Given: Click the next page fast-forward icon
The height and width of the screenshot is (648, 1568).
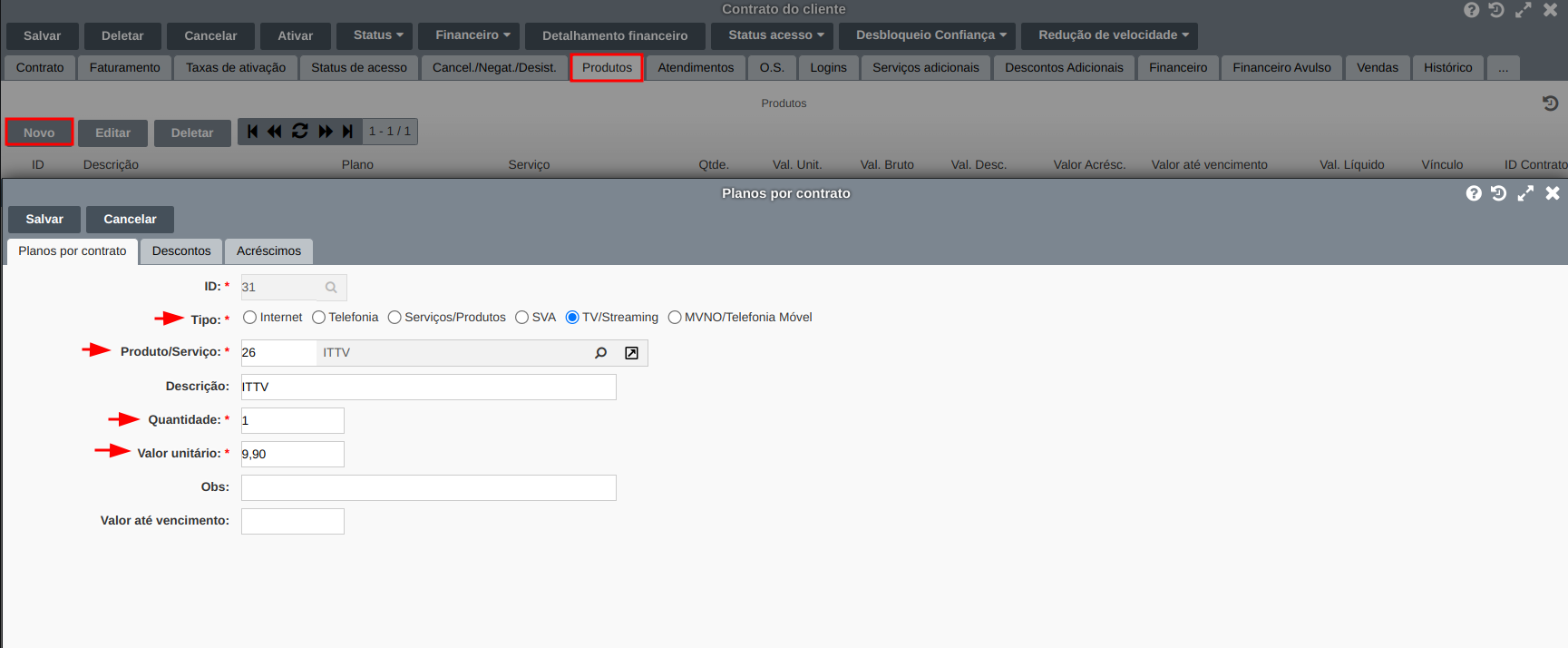Looking at the screenshot, I should pos(326,132).
